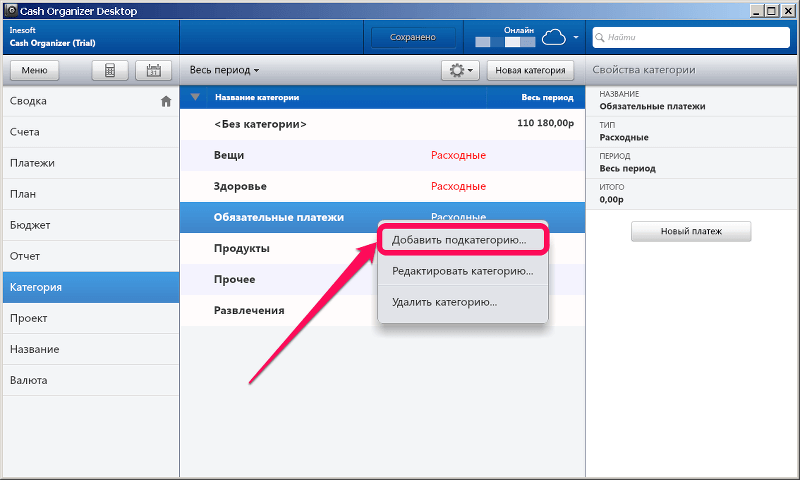The height and width of the screenshot is (480, 800).
Task: Click the 0,00р total in properties
Action: [611, 199]
